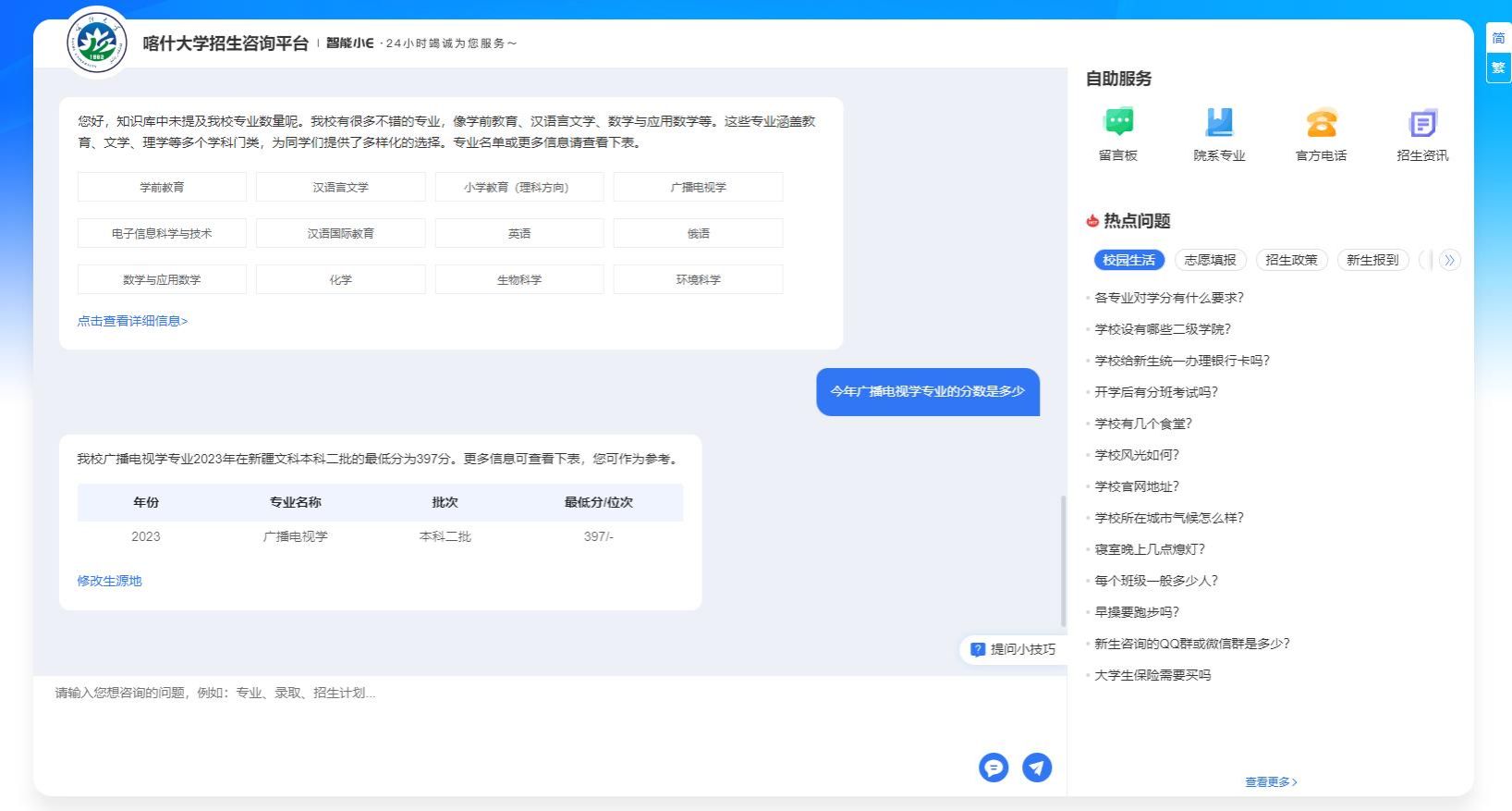Image resolution: width=1512 pixels, height=811 pixels.
Task: Switch to traditional Chinese 繁
Action: point(1498,68)
